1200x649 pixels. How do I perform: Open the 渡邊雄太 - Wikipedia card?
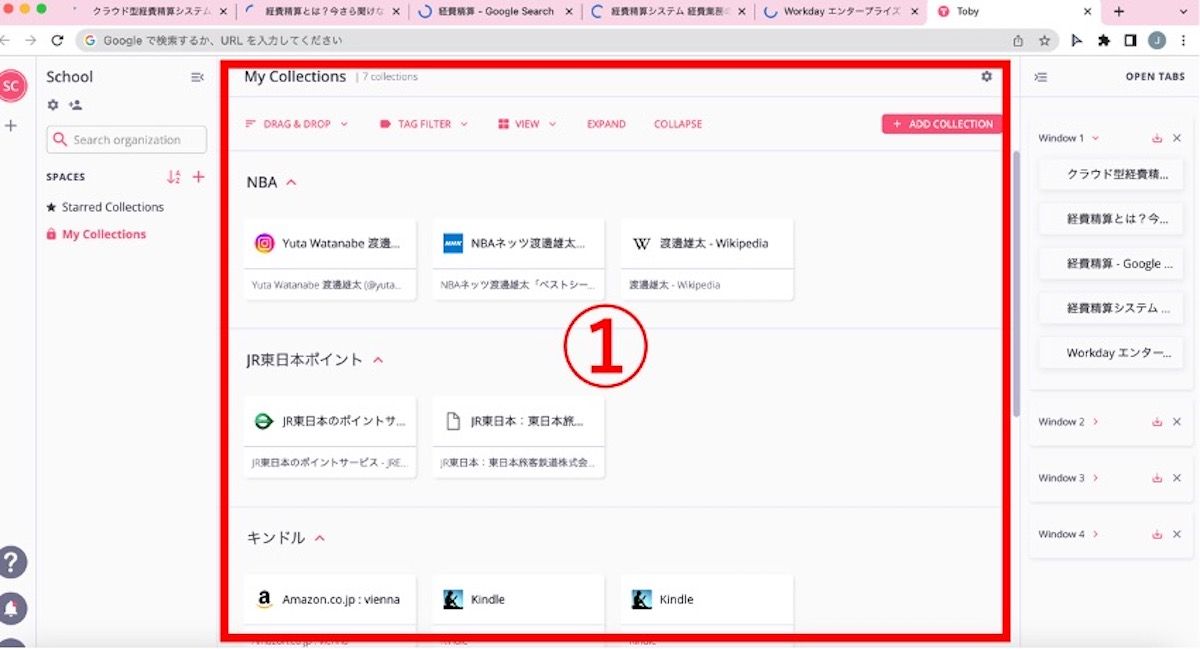click(707, 259)
